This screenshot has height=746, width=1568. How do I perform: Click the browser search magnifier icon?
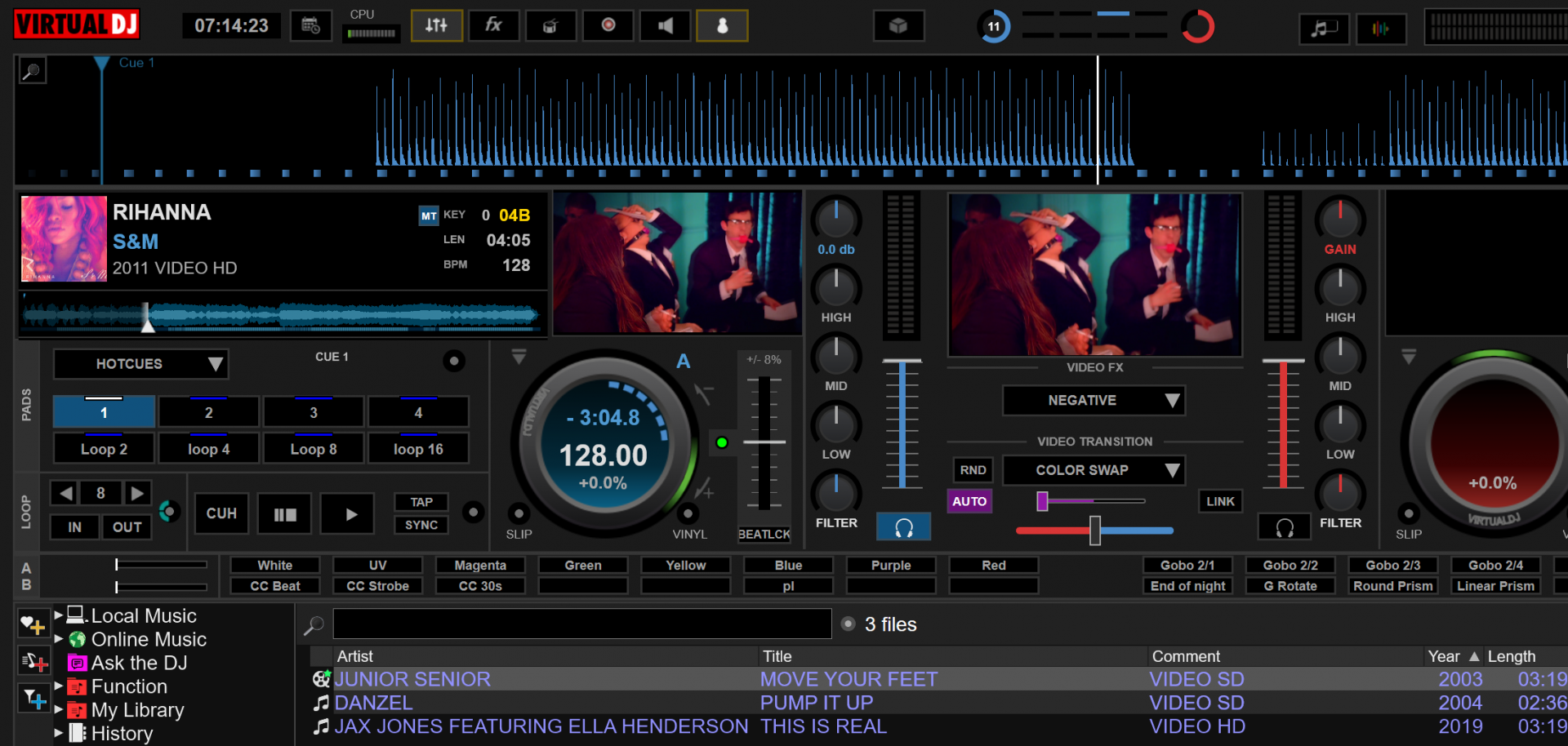point(314,625)
